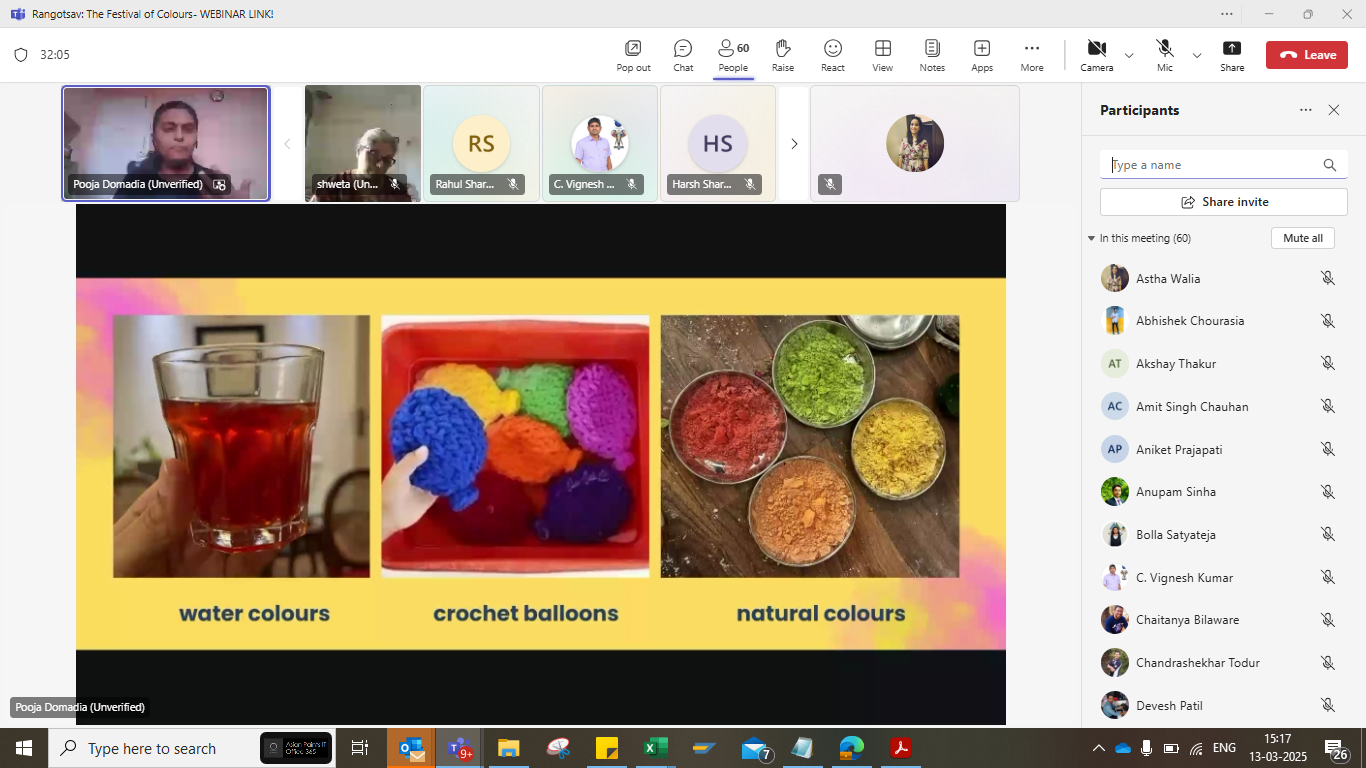Toggle the Camera on
The image size is (1366, 768).
(x=1096, y=54)
